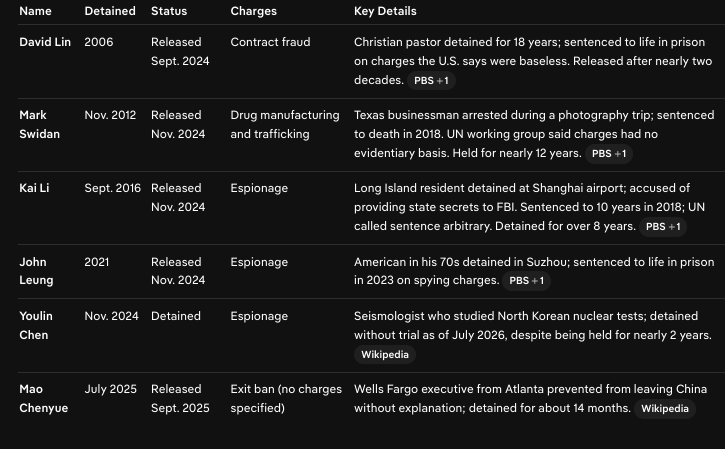Select the Kai Li name cell
725x449 pixels.
click(34, 188)
